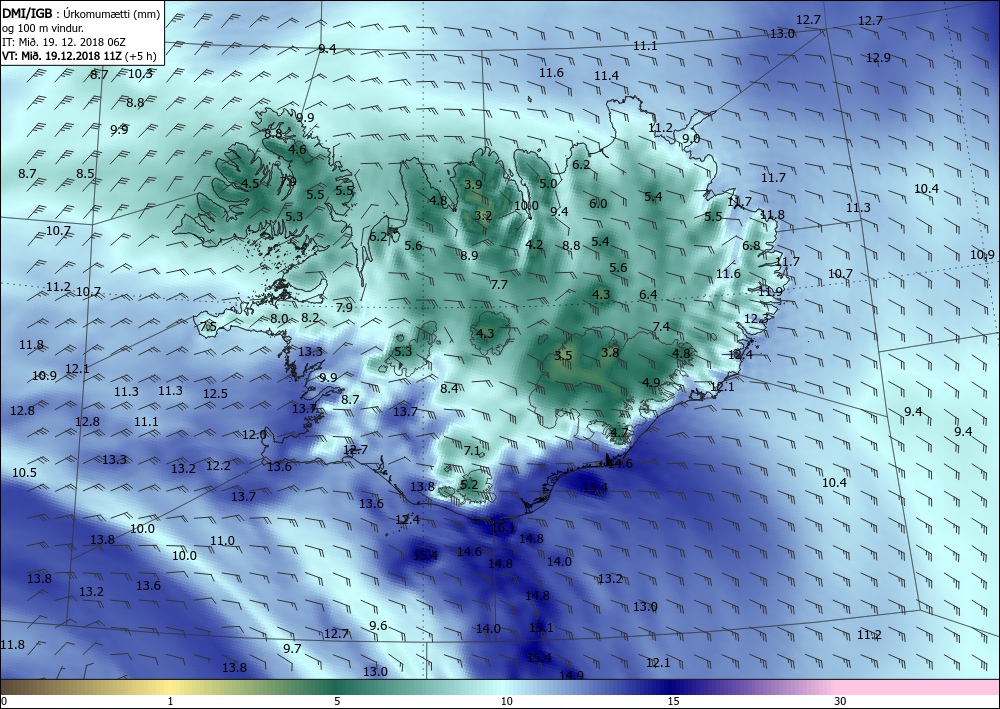Click the "15" tick label on color scale
The image size is (1000, 709).
coord(673,701)
